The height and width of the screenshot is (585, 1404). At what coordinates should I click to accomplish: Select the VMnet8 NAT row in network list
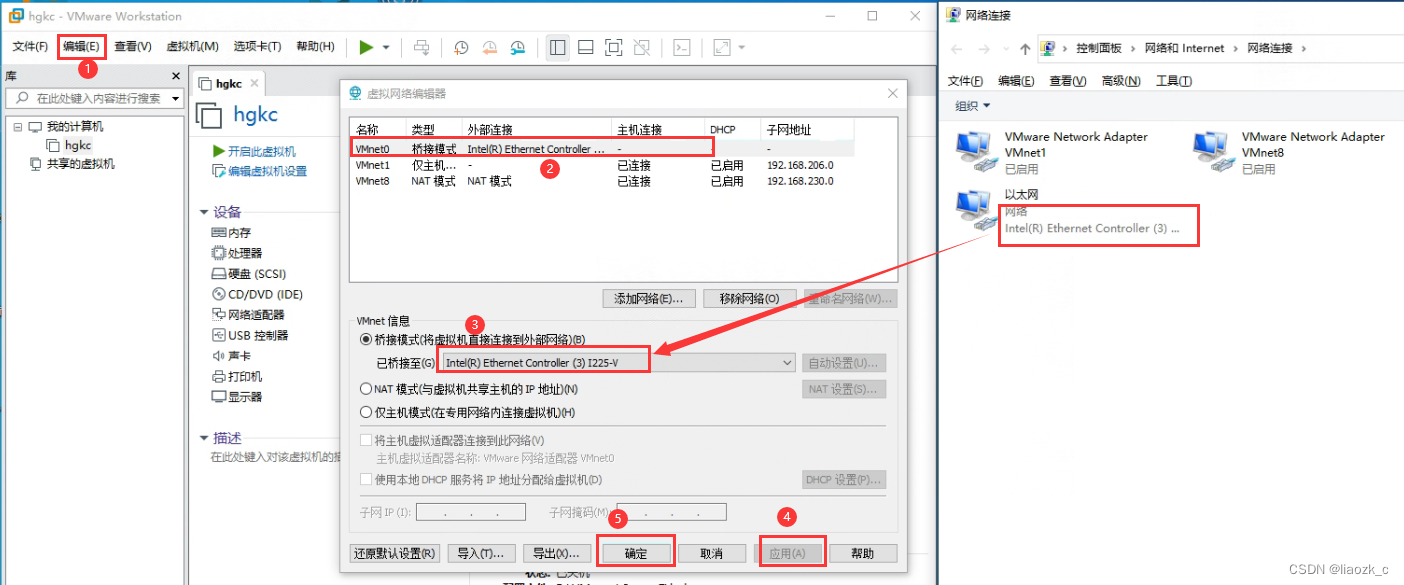pyautogui.click(x=602, y=181)
